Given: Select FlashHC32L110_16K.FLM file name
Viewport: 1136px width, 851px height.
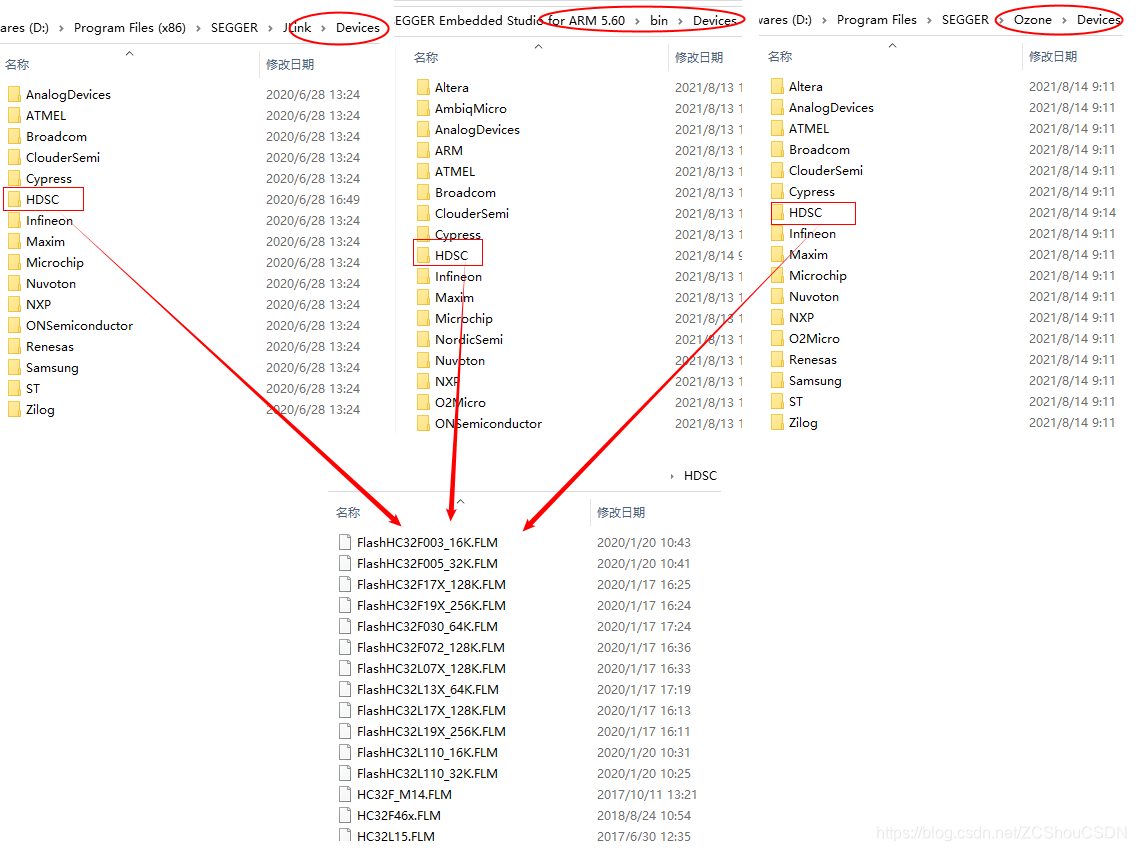Looking at the screenshot, I should tap(427, 752).
